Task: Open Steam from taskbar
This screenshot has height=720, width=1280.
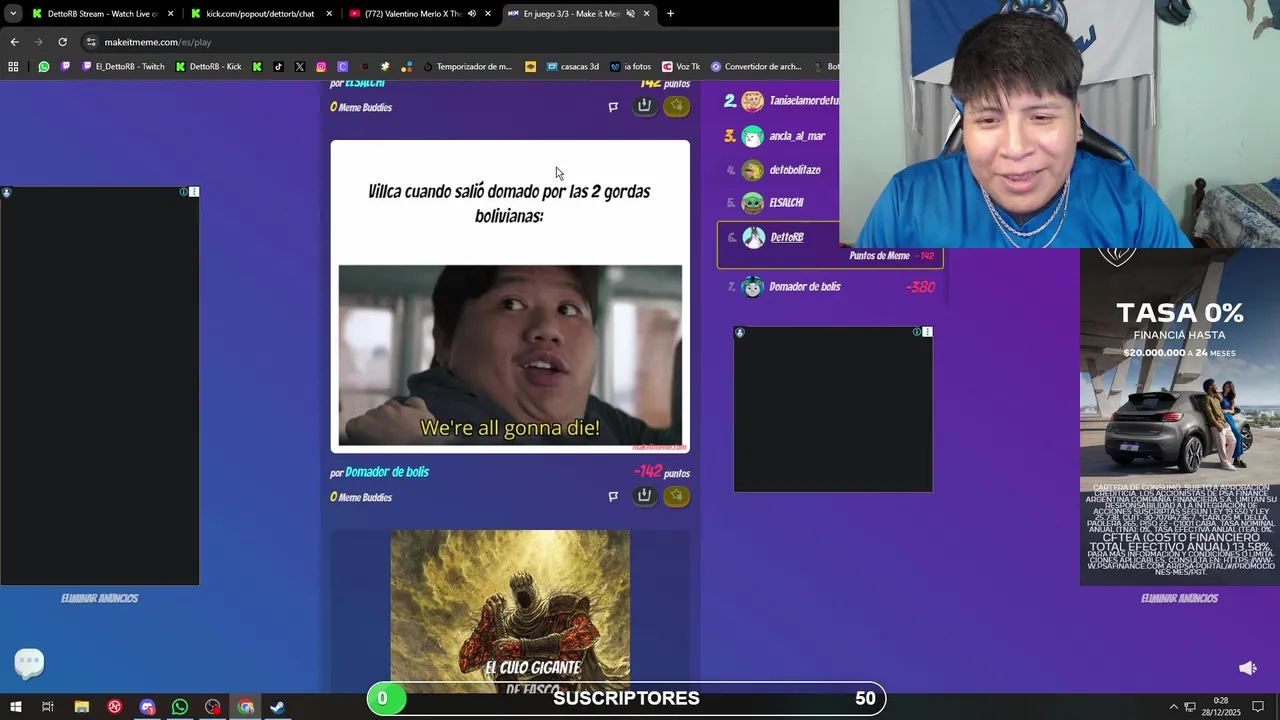Action: [277, 707]
